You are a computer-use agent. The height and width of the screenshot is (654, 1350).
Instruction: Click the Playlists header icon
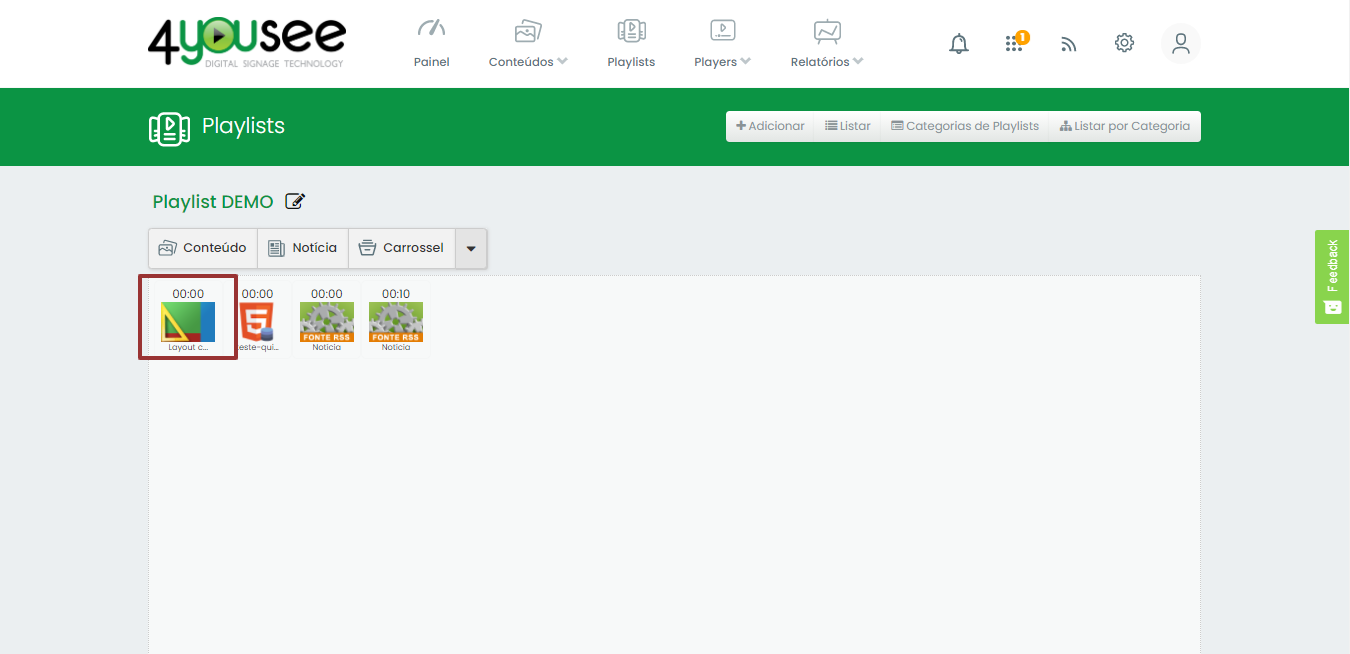tap(169, 128)
